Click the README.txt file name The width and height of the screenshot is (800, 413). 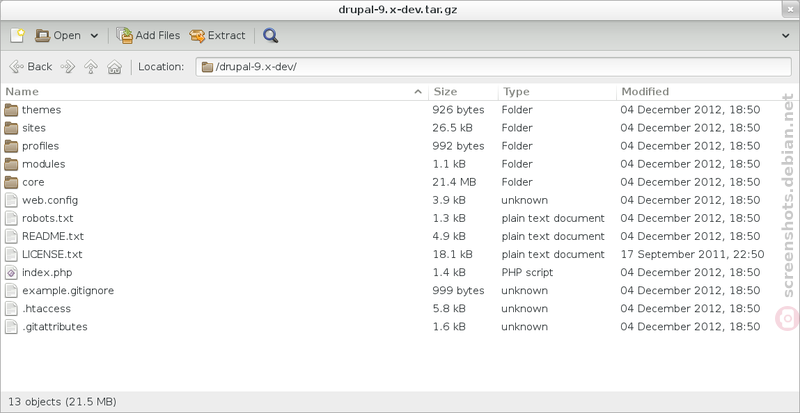53,236
